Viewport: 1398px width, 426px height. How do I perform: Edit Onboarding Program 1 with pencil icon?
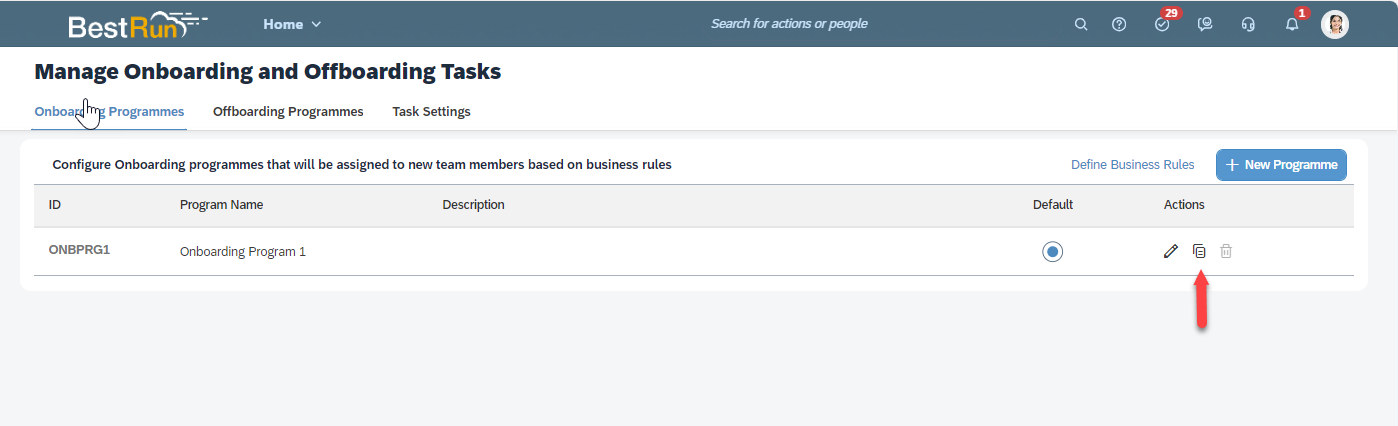1171,251
